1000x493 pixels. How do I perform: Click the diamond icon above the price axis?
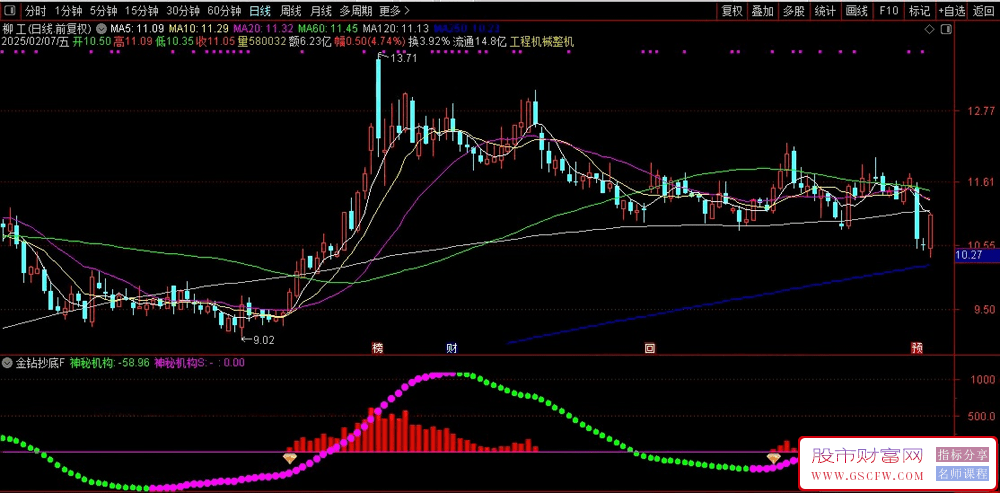[x=928, y=31]
